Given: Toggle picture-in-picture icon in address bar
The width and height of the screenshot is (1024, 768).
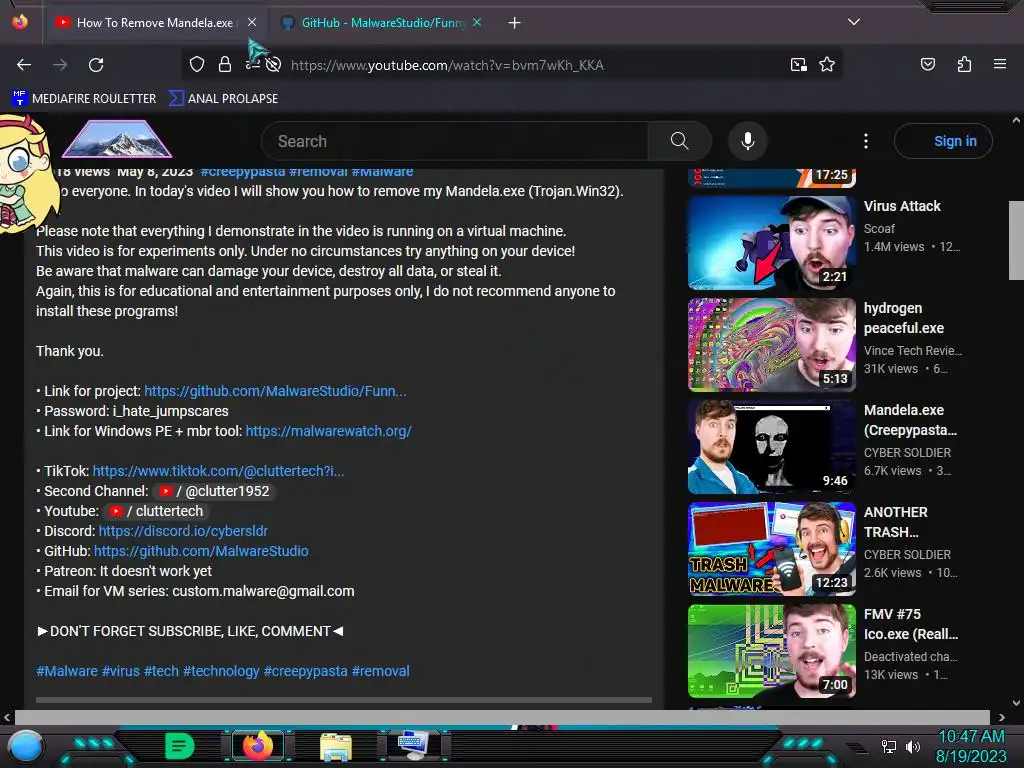Looking at the screenshot, I should pyautogui.click(x=799, y=65).
